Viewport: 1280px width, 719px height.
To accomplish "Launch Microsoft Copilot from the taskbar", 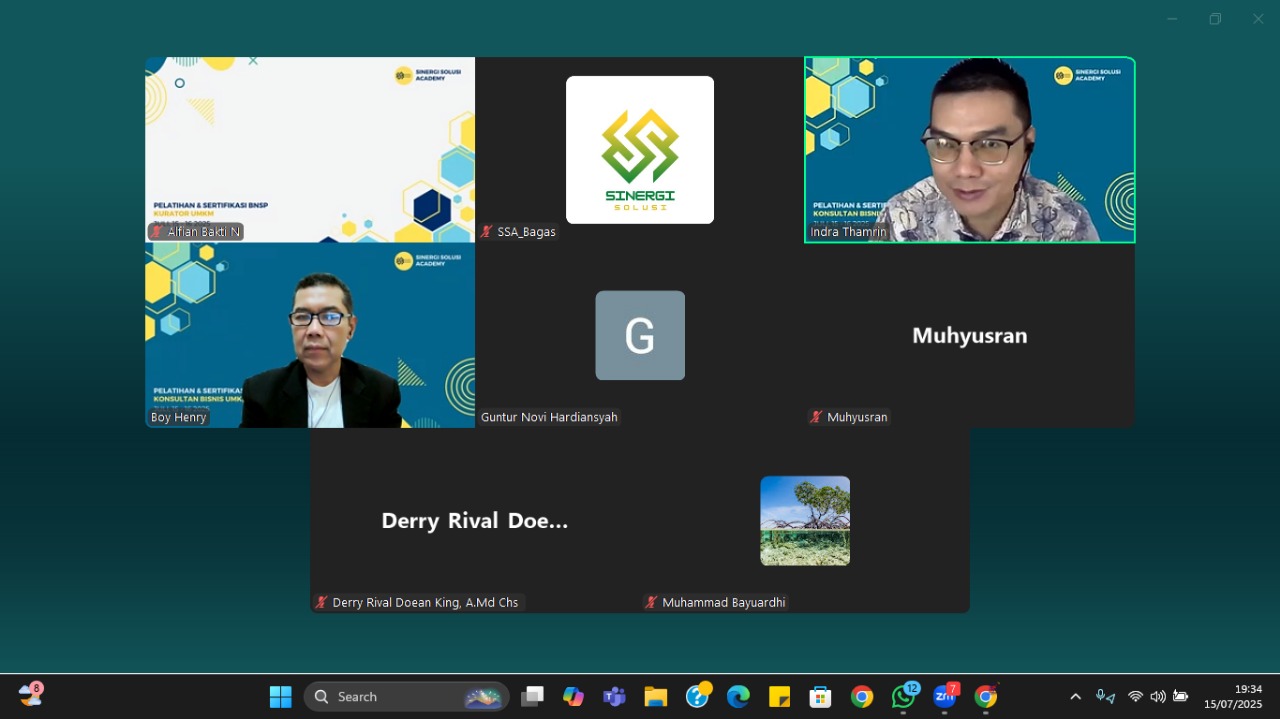I will pyautogui.click(x=573, y=697).
